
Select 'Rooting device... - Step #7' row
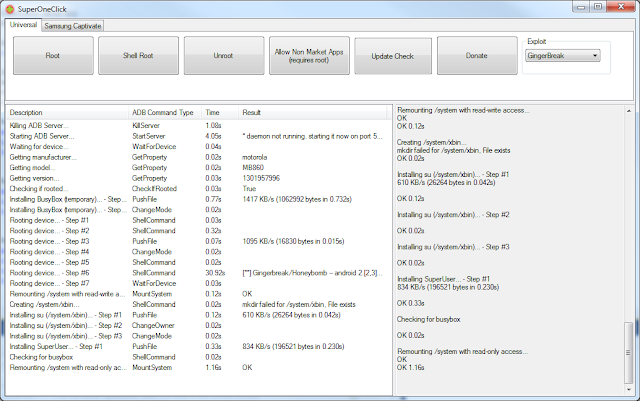click(197, 283)
